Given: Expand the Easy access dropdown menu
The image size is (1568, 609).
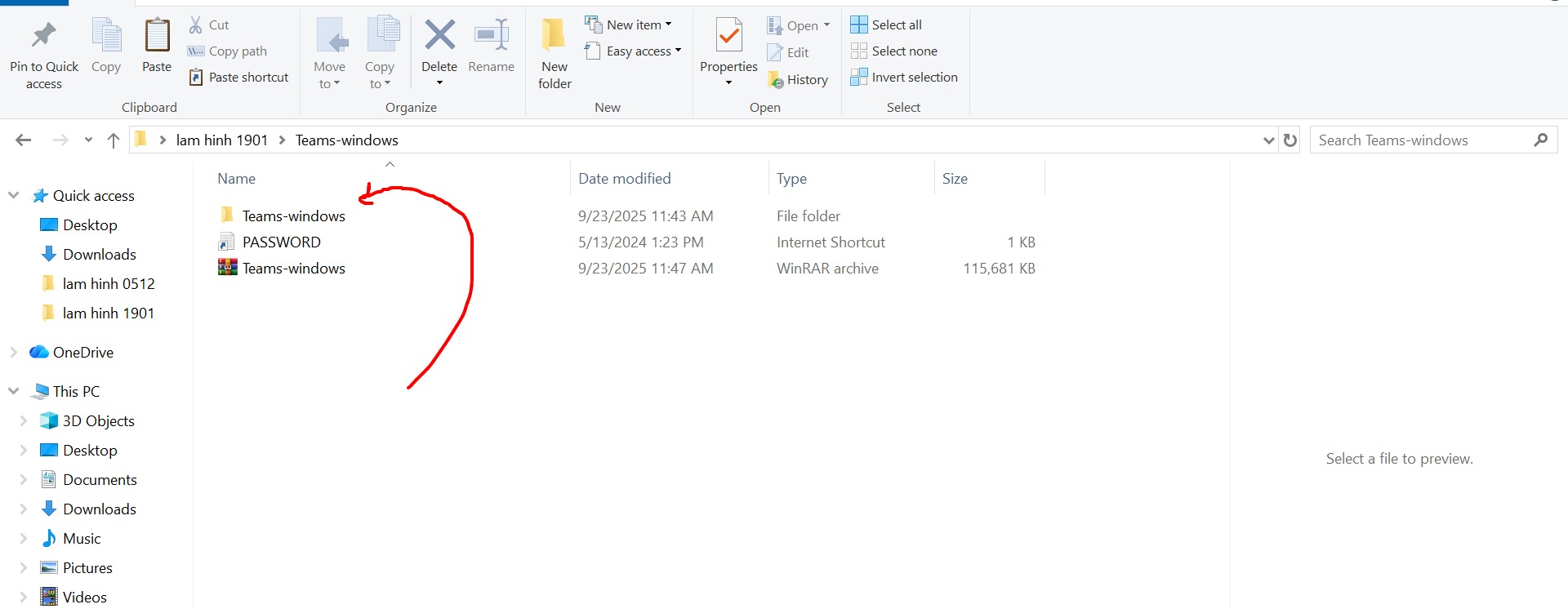Looking at the screenshot, I should pos(634,51).
